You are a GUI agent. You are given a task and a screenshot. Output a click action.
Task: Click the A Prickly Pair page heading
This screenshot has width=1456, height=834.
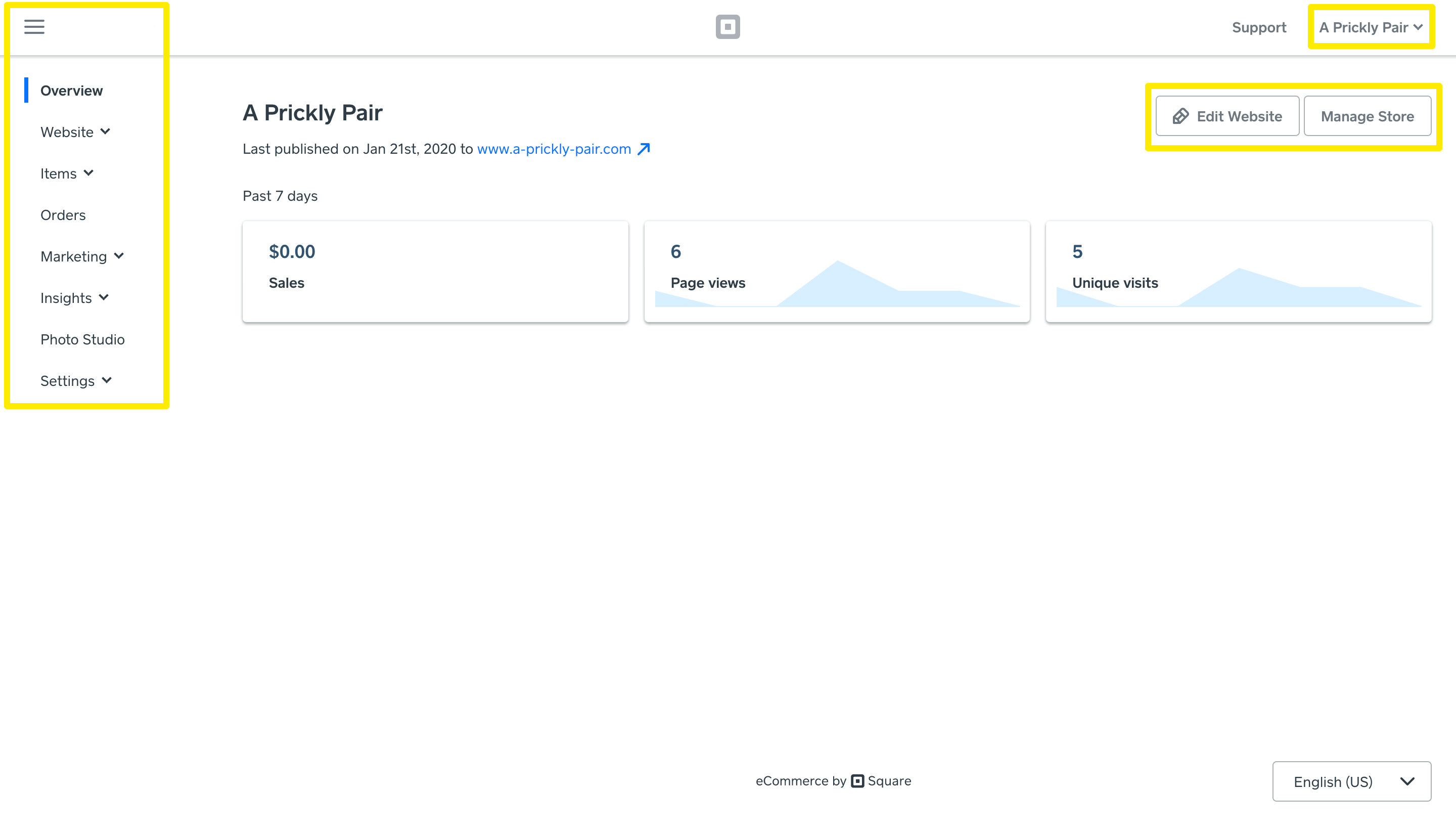pyautogui.click(x=312, y=112)
